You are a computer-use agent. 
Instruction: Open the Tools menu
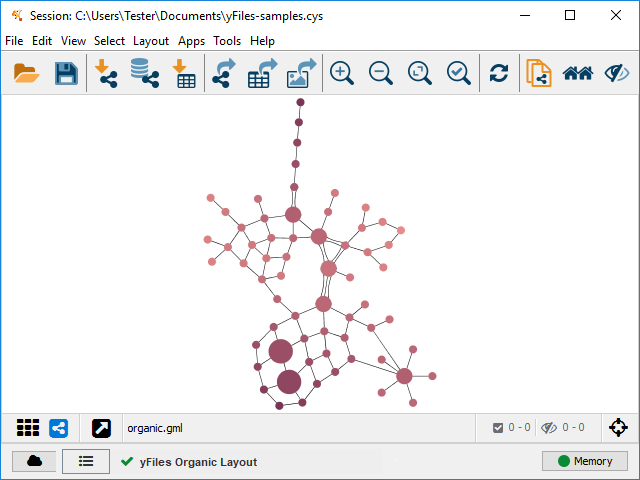tap(227, 41)
